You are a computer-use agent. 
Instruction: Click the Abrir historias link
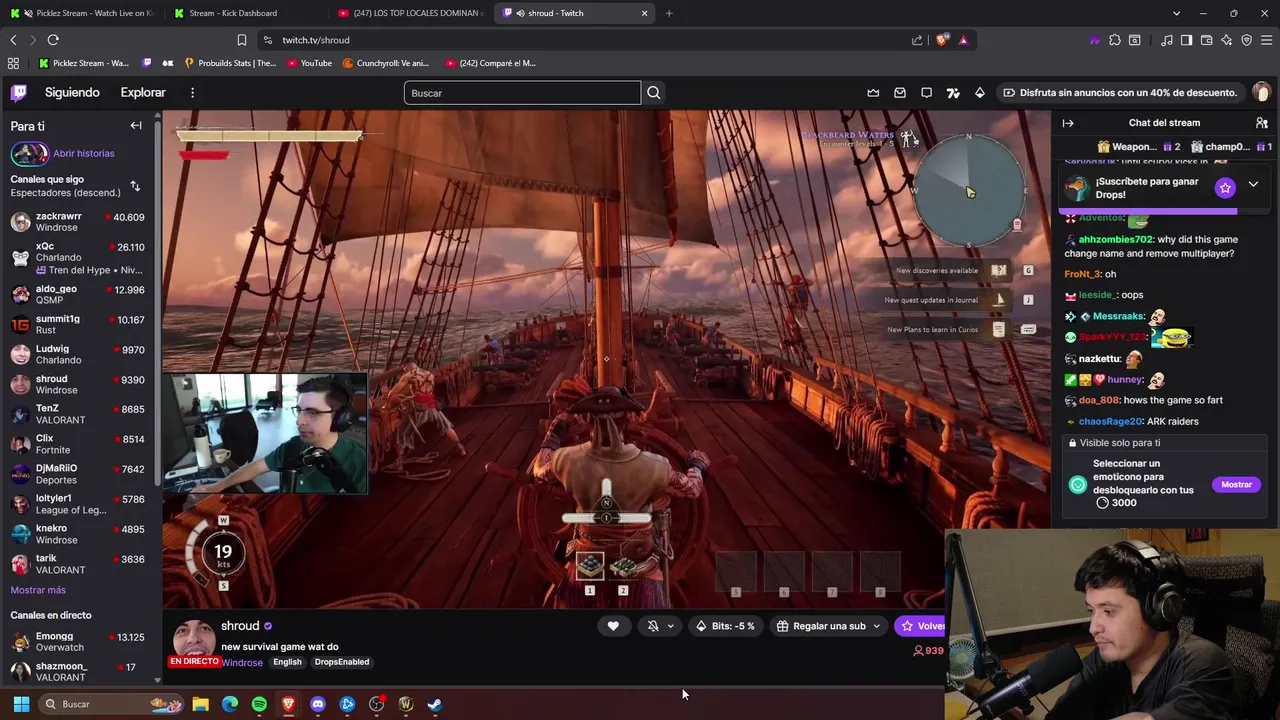tap(83, 154)
